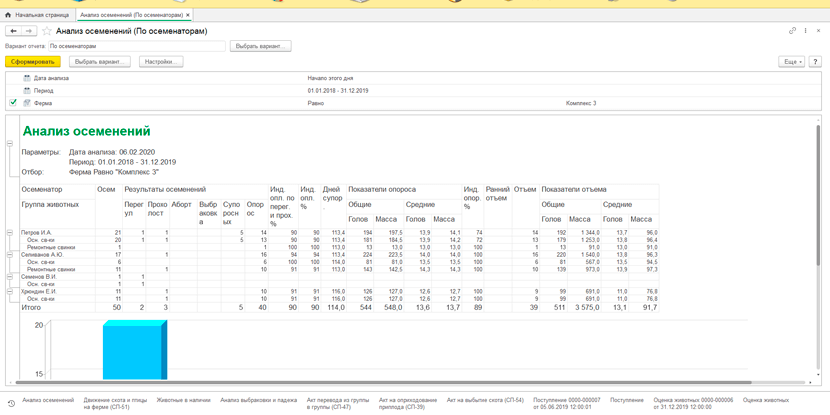Screen dimensions: 830x415
Task: Open the Настройки... button
Action: point(161,62)
